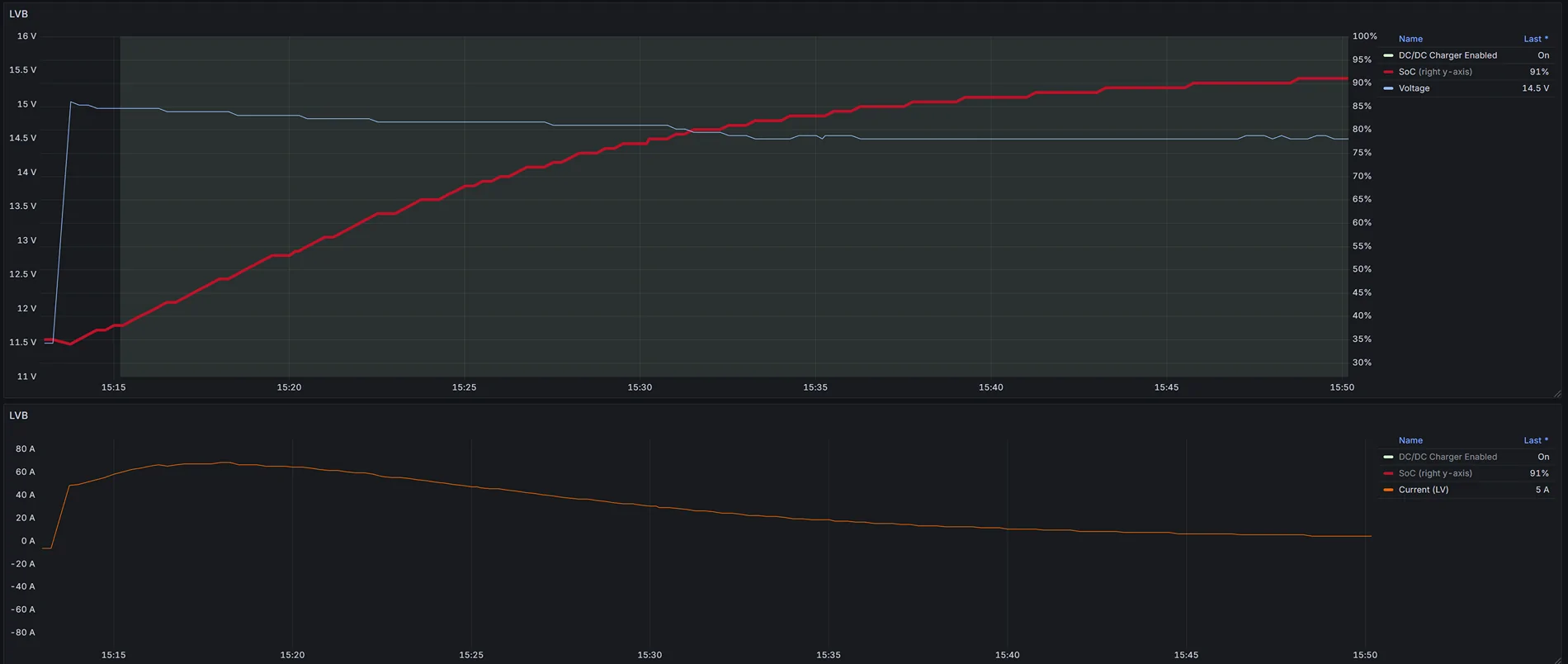Viewport: 1568px width, 664px height.
Task: Click the orange Current (LV) color swatch
Action: [1388, 490]
